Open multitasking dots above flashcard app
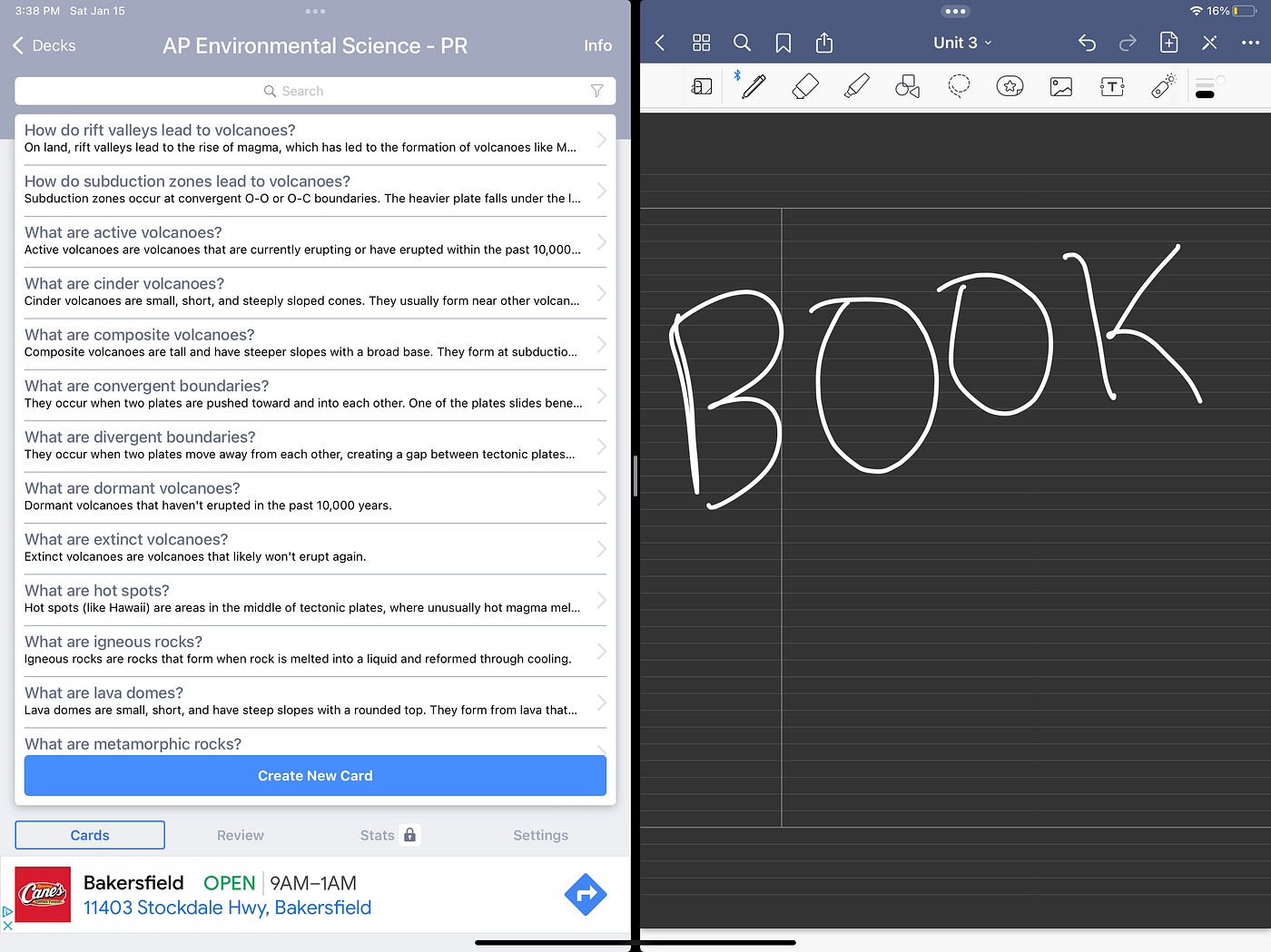Screen dimensions: 1271x952 [x=315, y=12]
